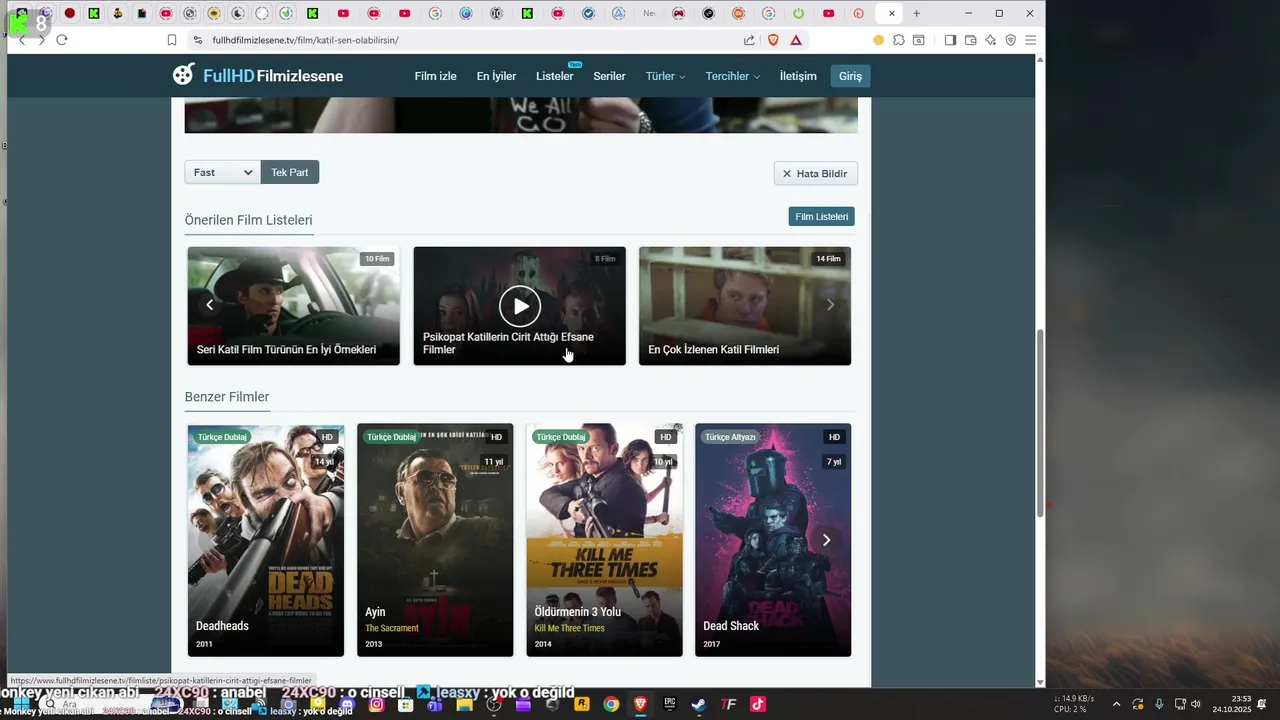Close the active browser tab

(x=891, y=13)
